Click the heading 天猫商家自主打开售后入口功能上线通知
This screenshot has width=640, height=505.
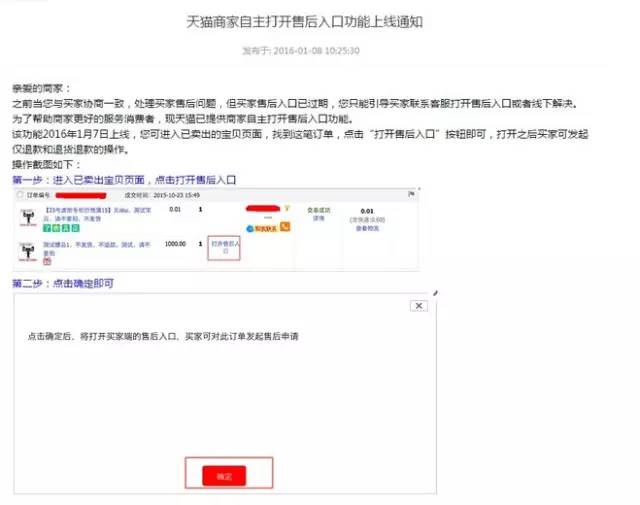point(304,22)
